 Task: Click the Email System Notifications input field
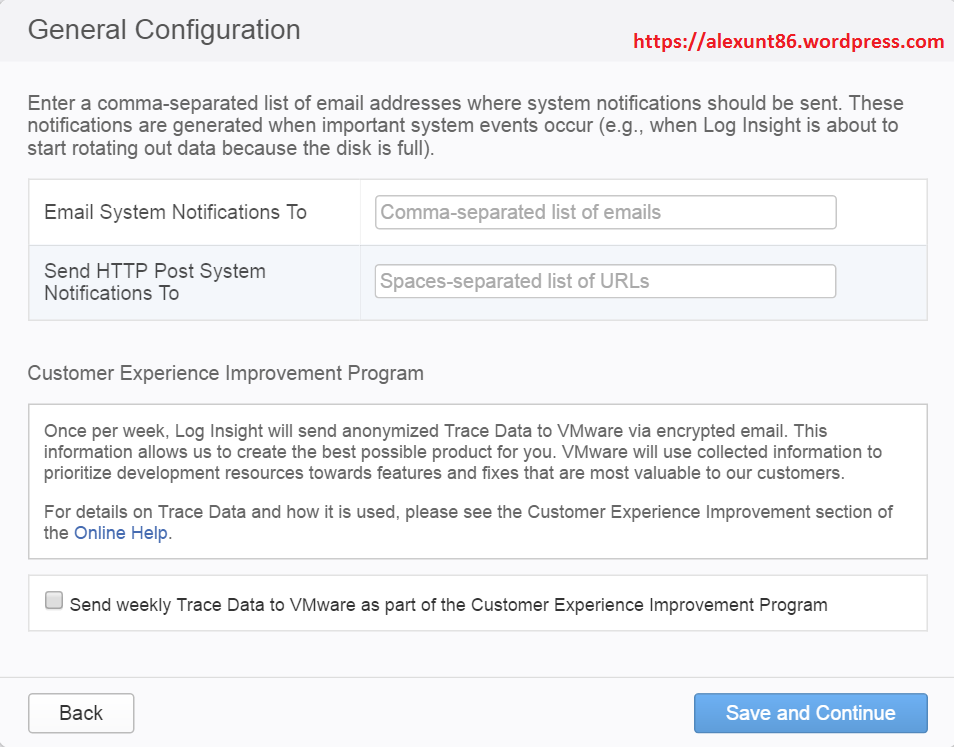tap(605, 212)
